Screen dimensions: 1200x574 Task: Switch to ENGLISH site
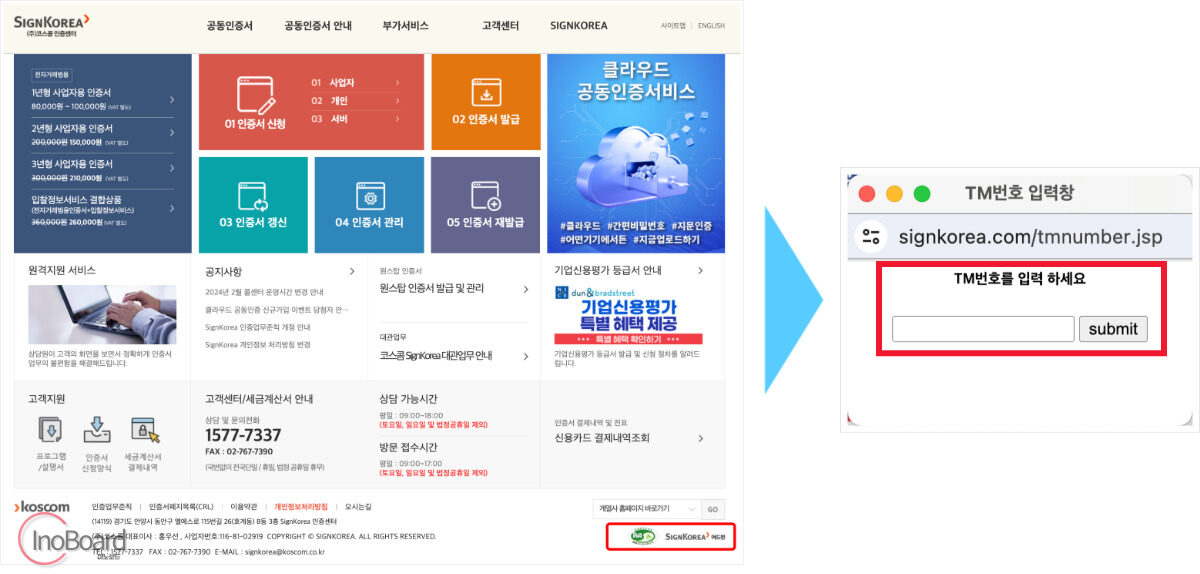click(711, 25)
